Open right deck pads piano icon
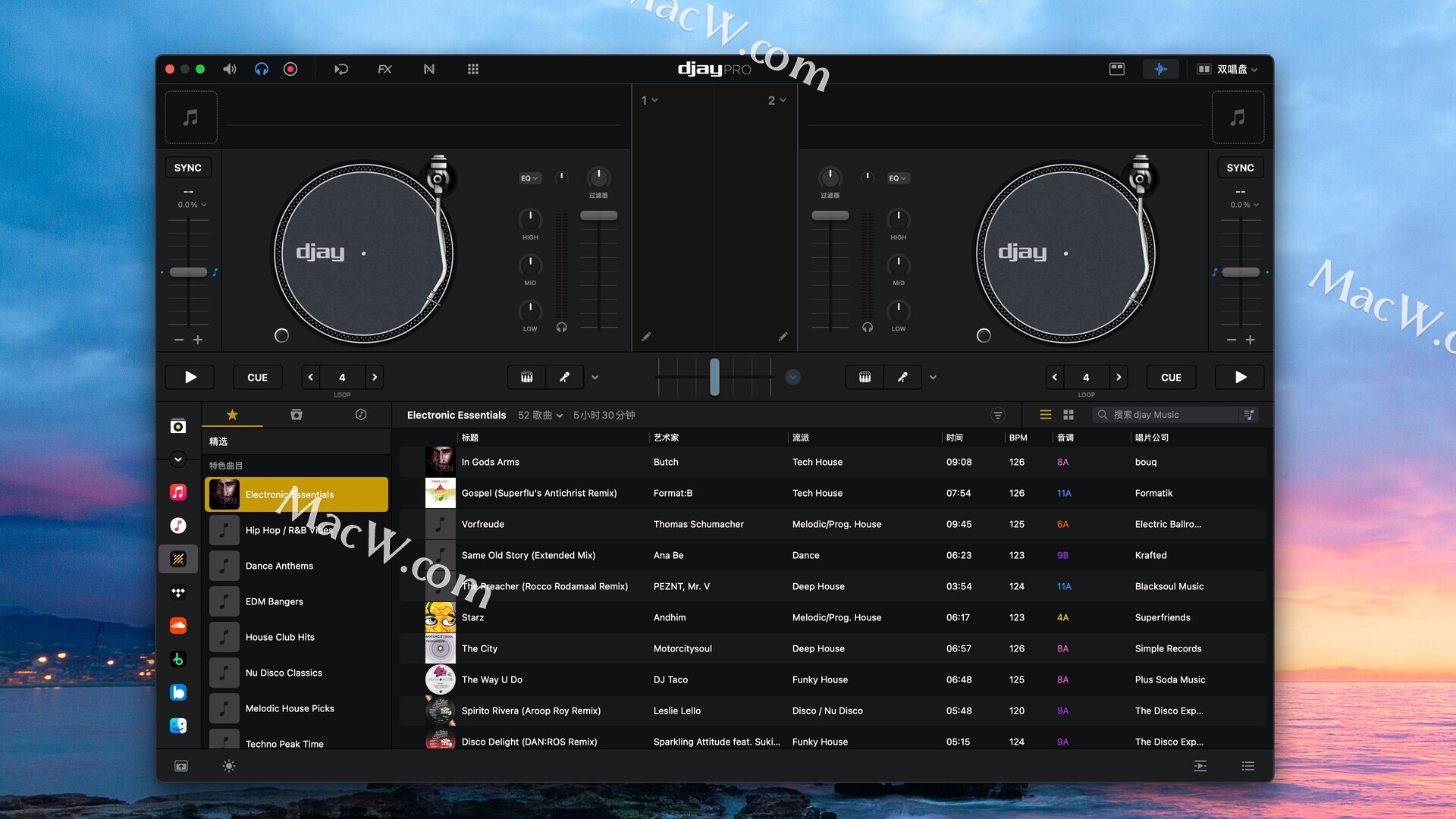This screenshot has height=819, width=1456. 864,377
